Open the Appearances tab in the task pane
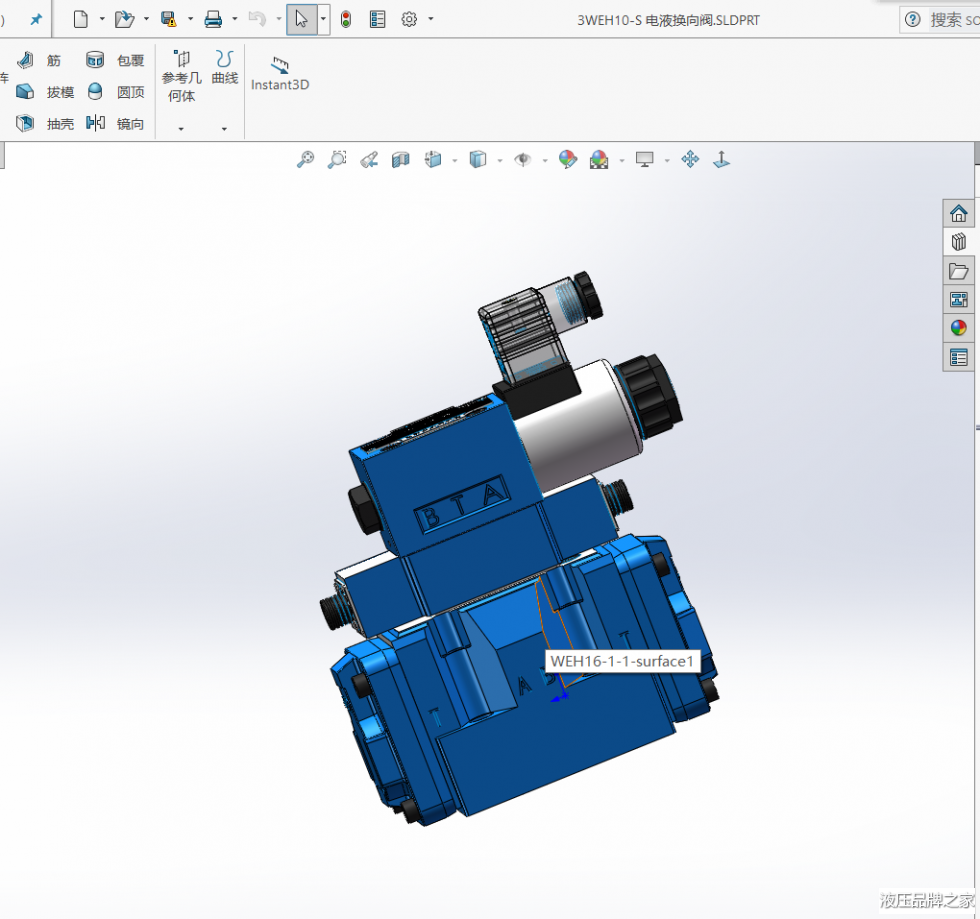Viewport: 980px width, 919px height. pos(958,328)
